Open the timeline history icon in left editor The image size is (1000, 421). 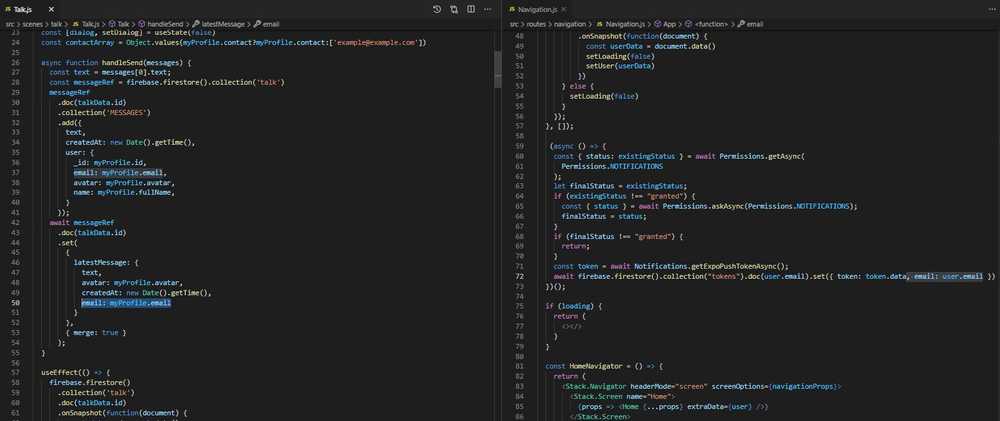[437, 10]
